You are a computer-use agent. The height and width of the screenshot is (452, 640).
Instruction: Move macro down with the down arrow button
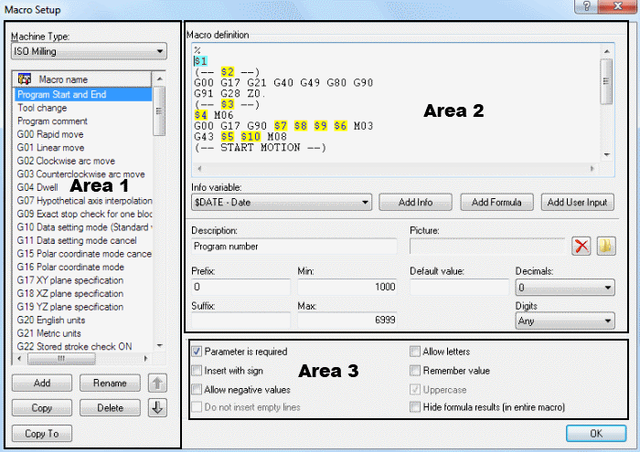[158, 408]
